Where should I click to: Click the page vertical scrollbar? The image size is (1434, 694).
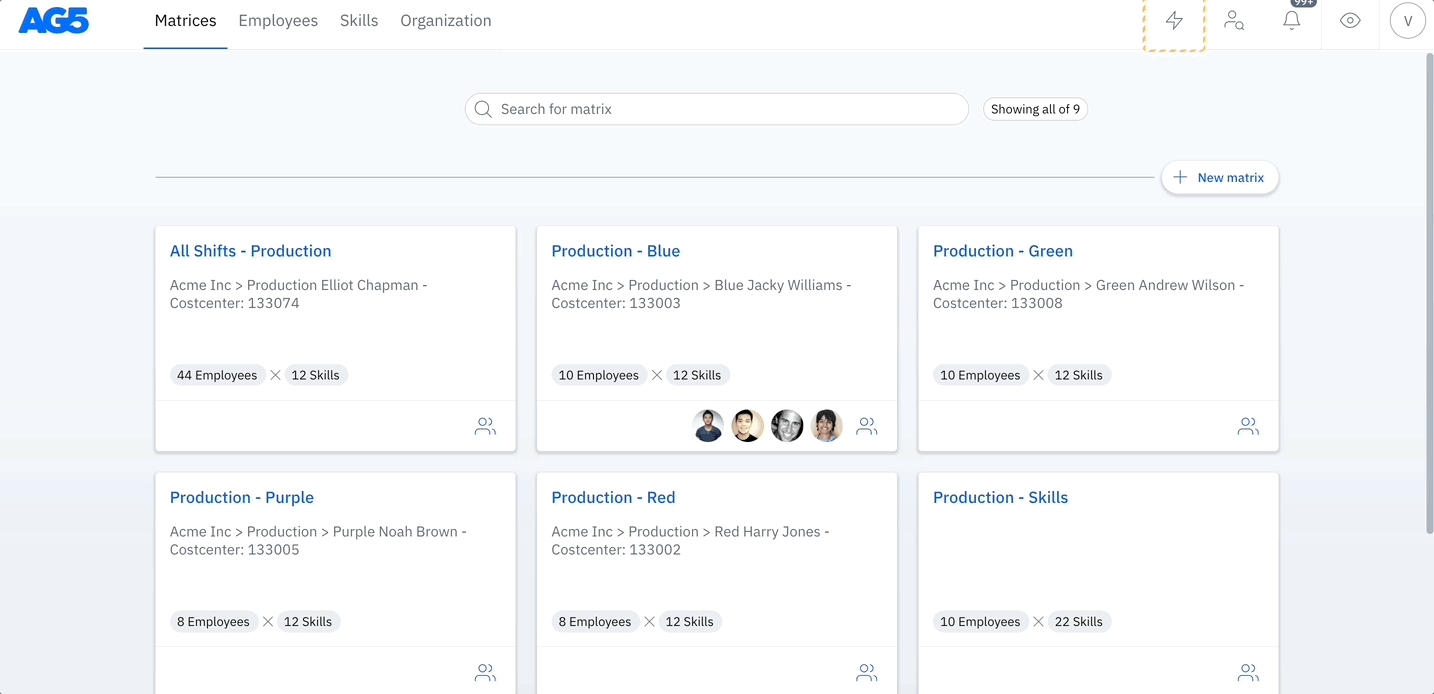(1428, 293)
